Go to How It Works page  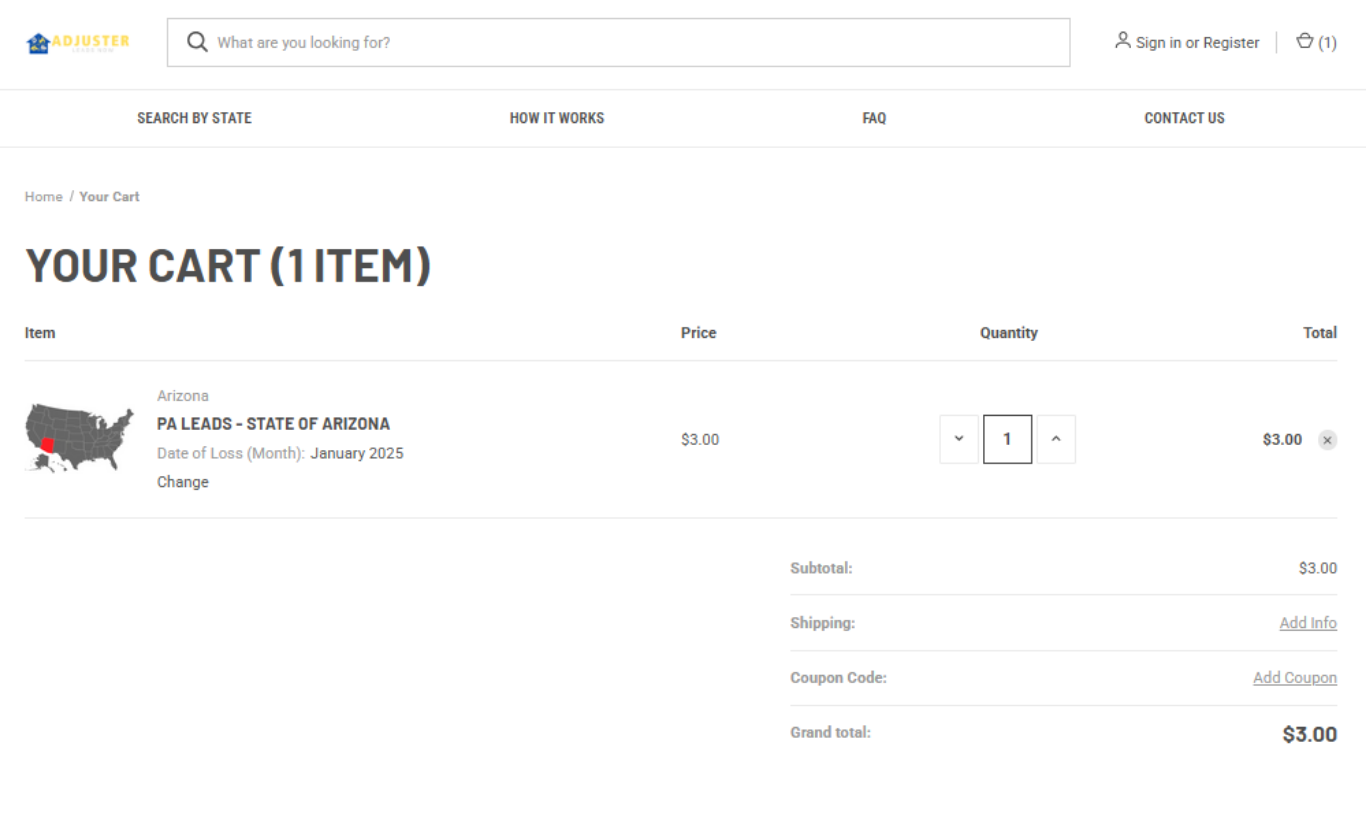tap(557, 118)
